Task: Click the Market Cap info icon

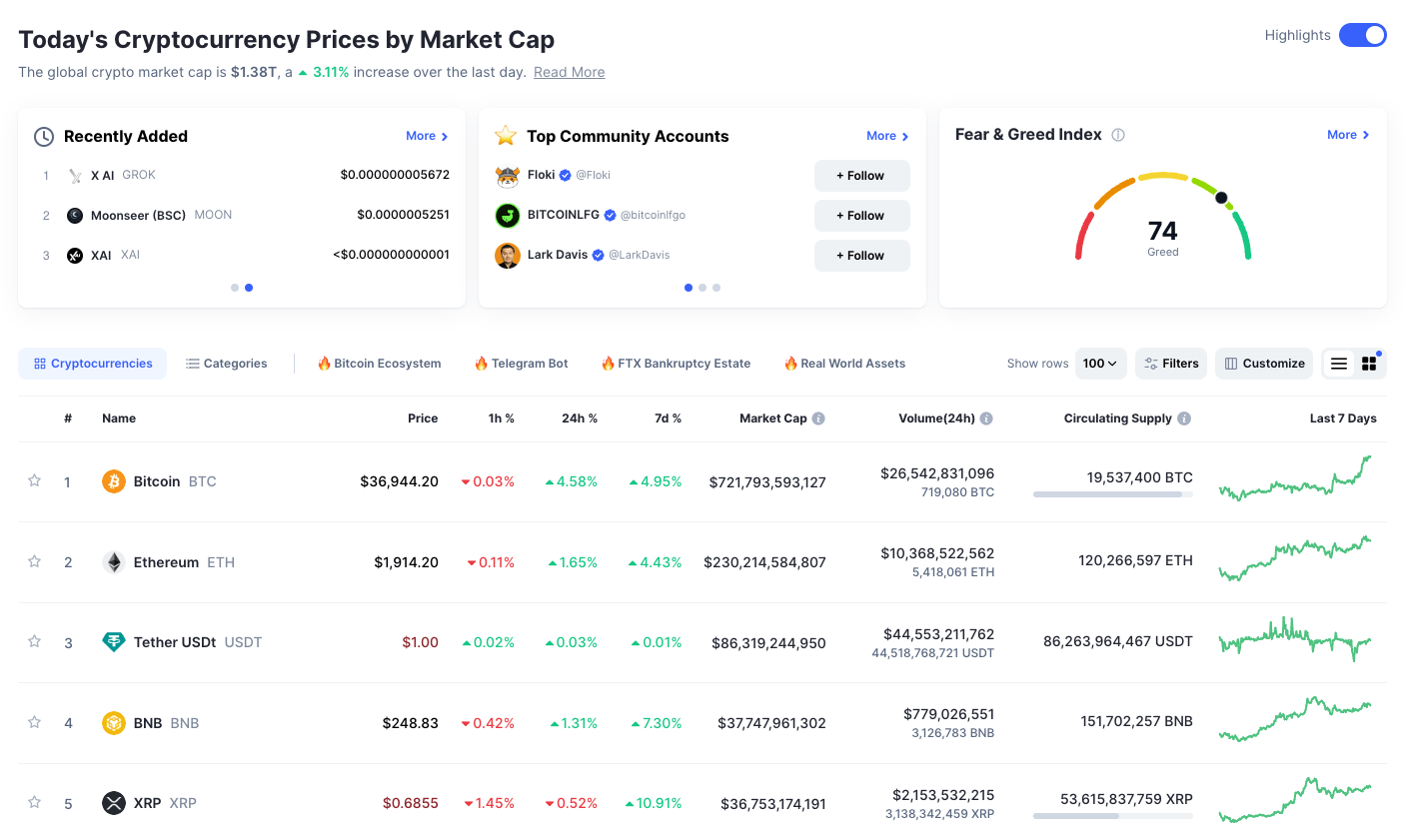Action: [x=818, y=419]
